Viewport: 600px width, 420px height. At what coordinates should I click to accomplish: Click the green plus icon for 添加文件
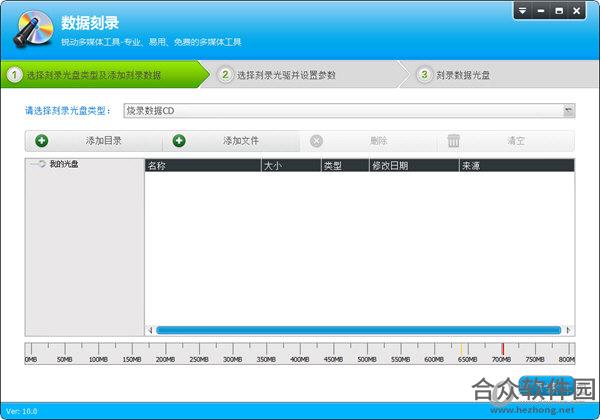[179, 141]
